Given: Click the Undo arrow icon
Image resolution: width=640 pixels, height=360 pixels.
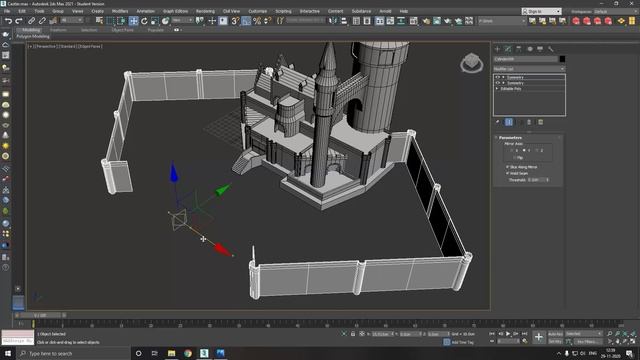Looking at the screenshot, I should click(x=8, y=21).
